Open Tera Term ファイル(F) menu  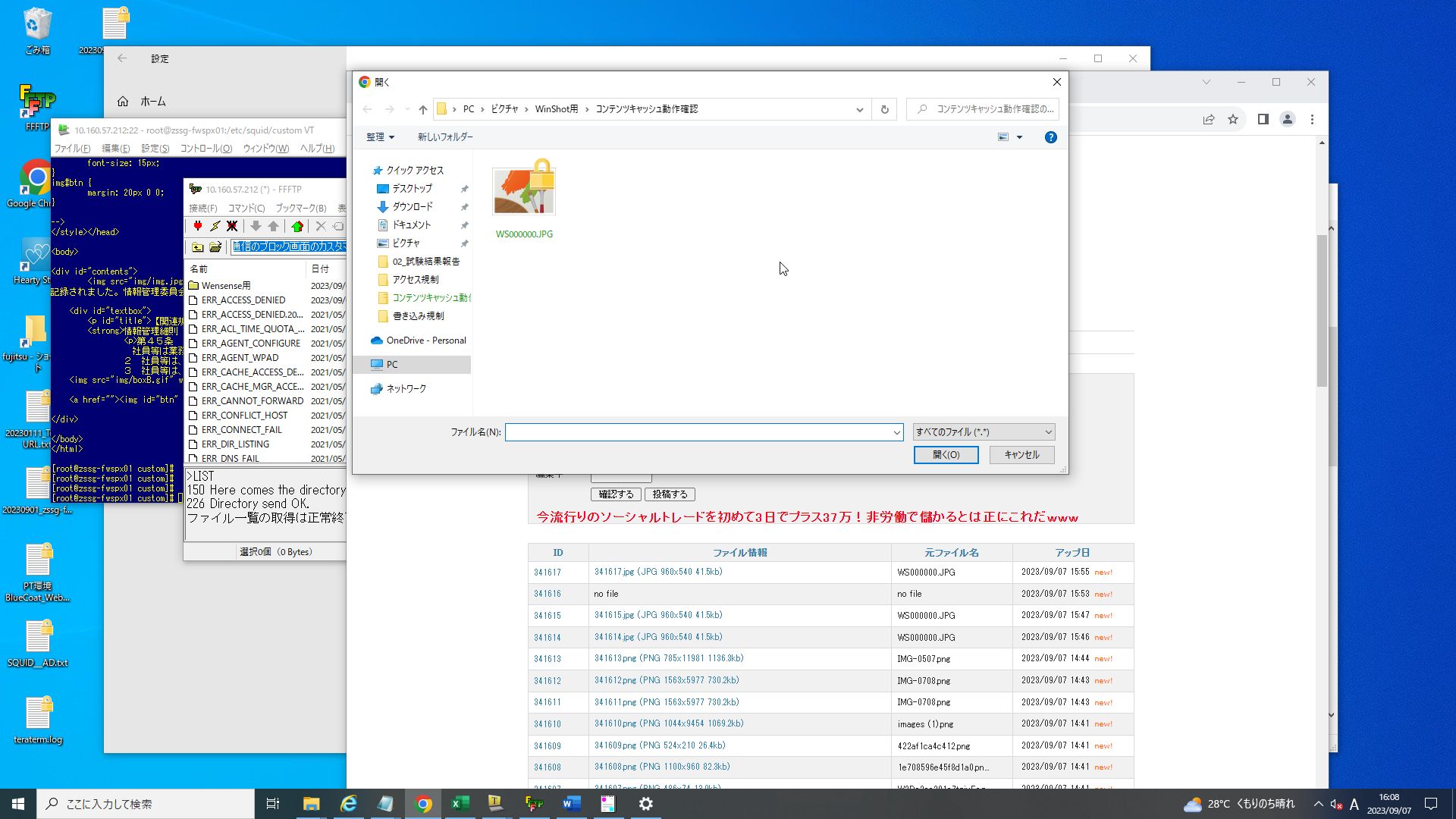72,149
